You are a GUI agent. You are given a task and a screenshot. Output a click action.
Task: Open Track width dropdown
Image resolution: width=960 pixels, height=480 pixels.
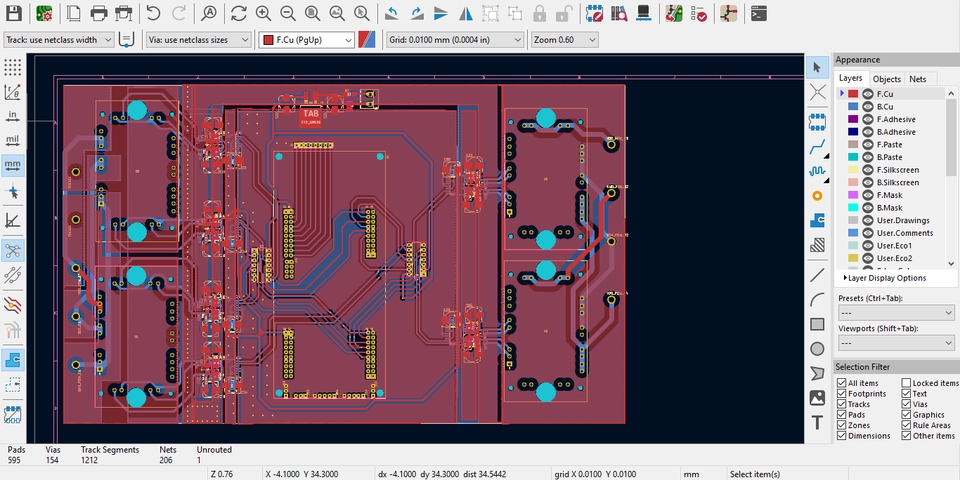(59, 40)
